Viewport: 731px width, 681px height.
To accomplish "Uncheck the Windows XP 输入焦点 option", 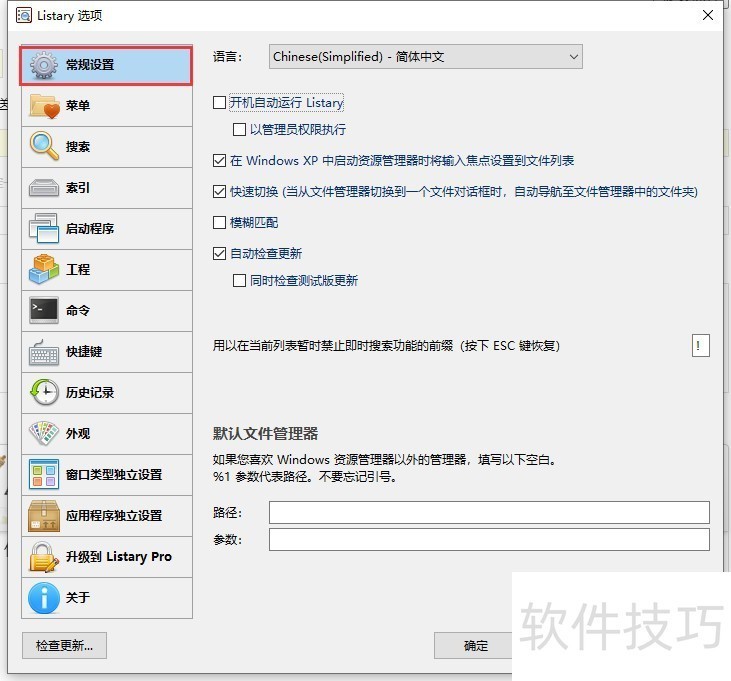I will pos(219,161).
